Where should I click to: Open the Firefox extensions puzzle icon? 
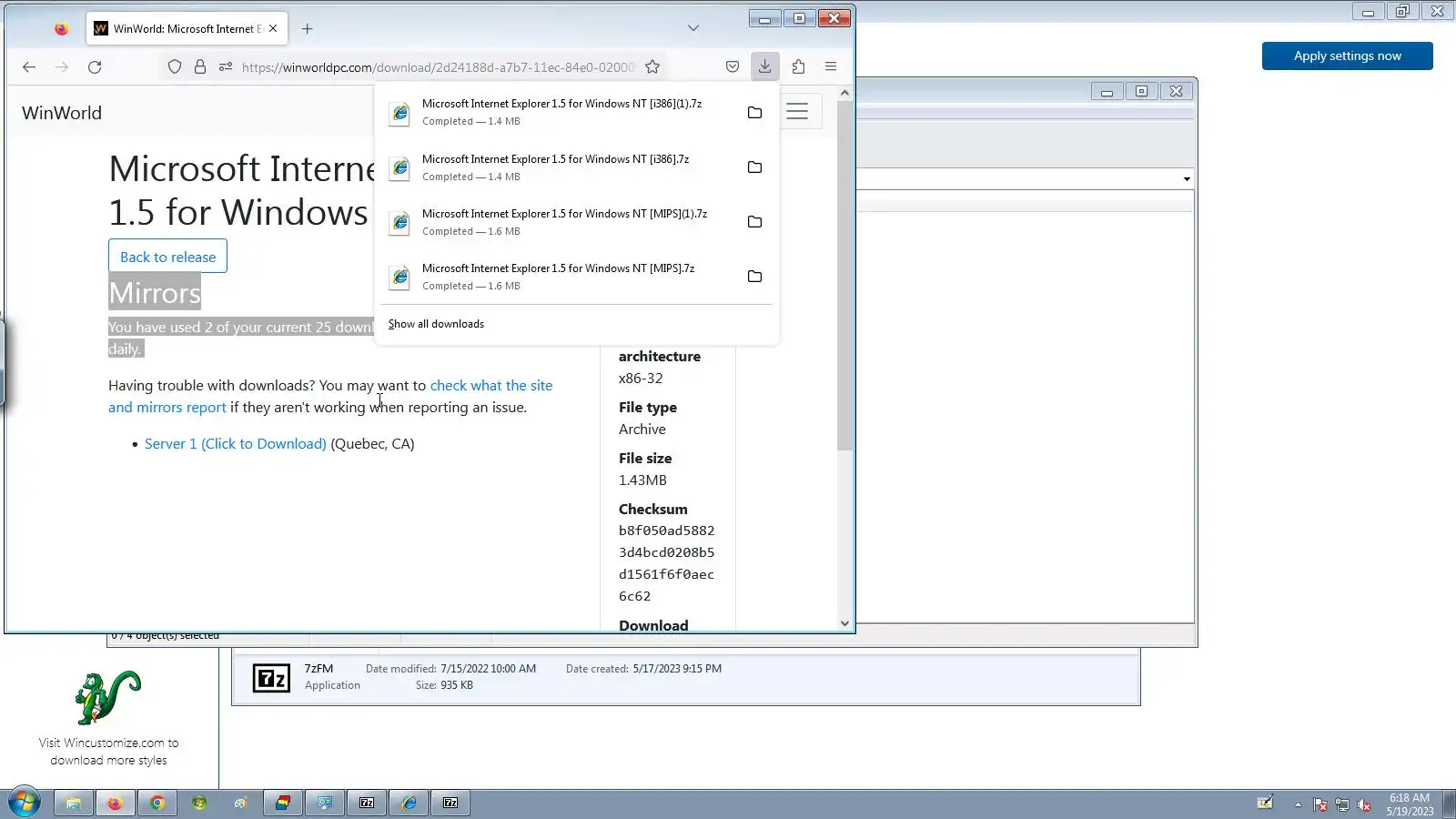tap(798, 66)
